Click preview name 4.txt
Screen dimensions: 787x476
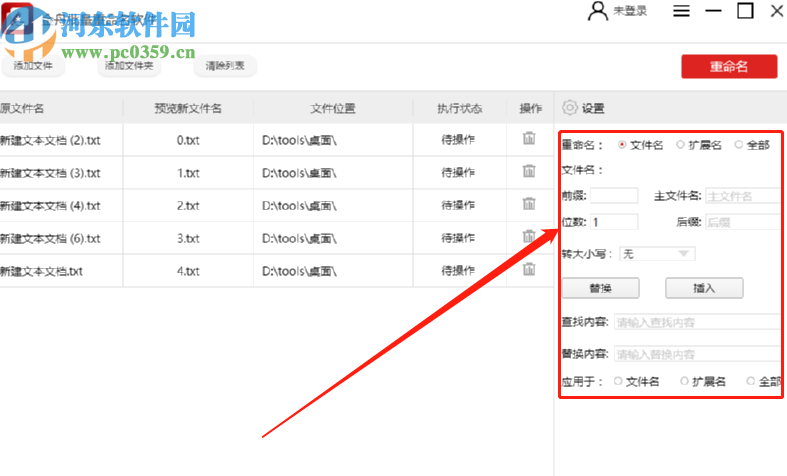click(x=188, y=271)
